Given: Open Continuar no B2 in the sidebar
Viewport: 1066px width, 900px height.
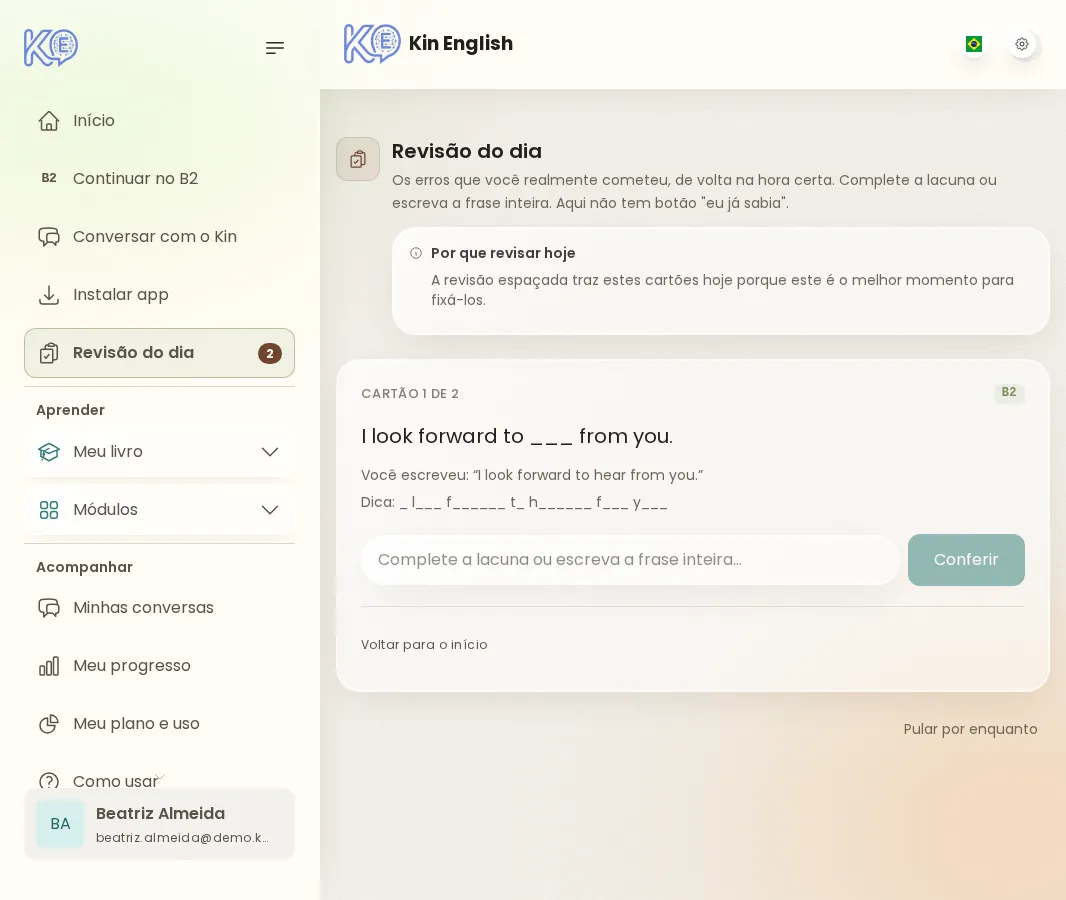Looking at the screenshot, I should pyautogui.click(x=160, y=179).
